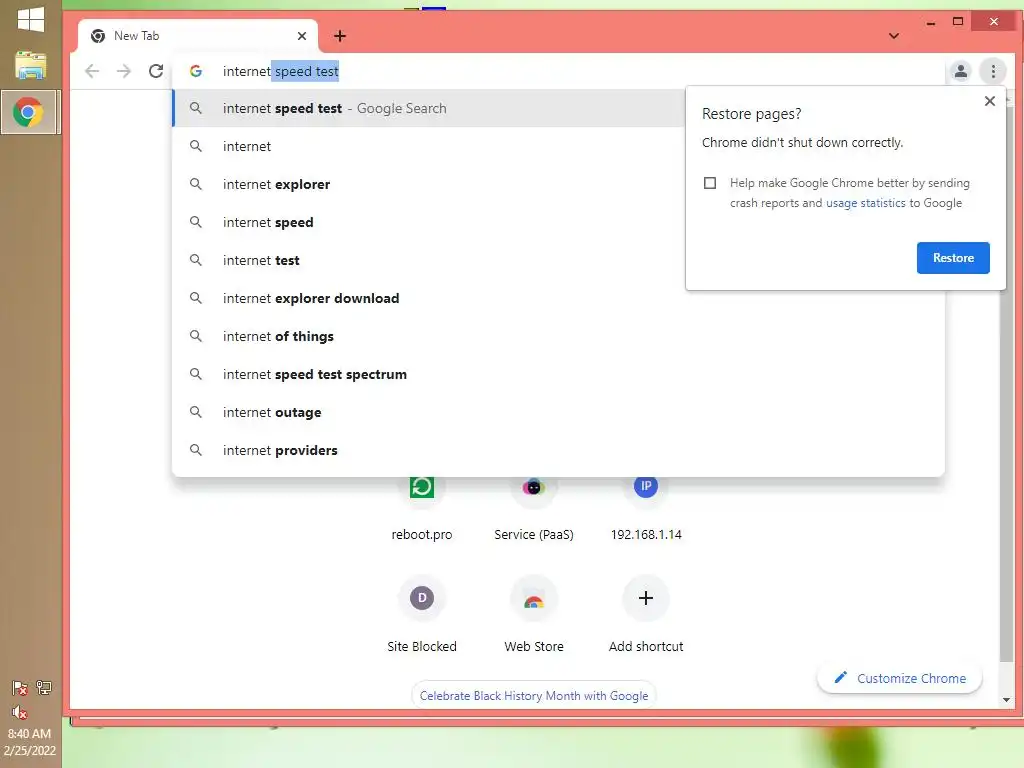Click search icon beside 'internet of things'
Screen dimensions: 1024x768
pos(195,336)
